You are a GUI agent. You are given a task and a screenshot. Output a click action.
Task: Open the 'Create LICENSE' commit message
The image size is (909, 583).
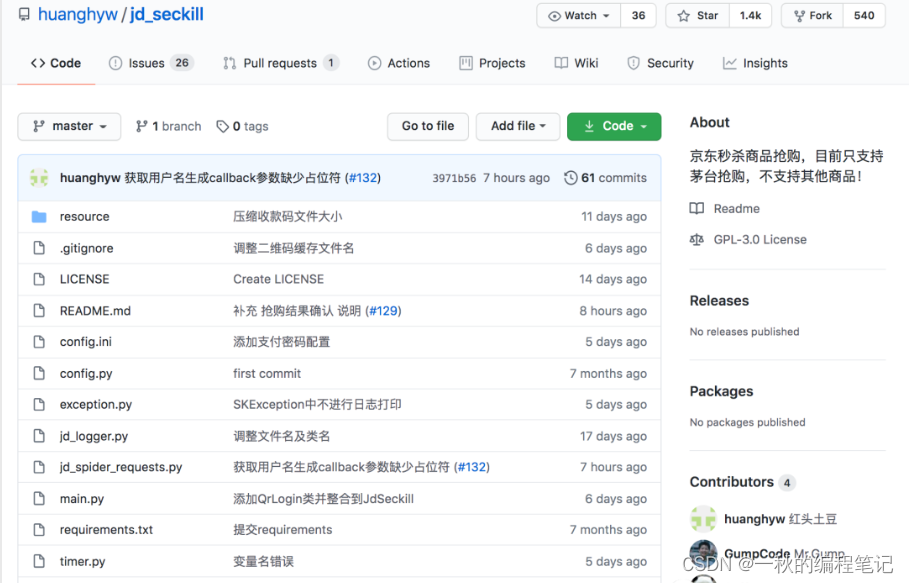(x=278, y=279)
